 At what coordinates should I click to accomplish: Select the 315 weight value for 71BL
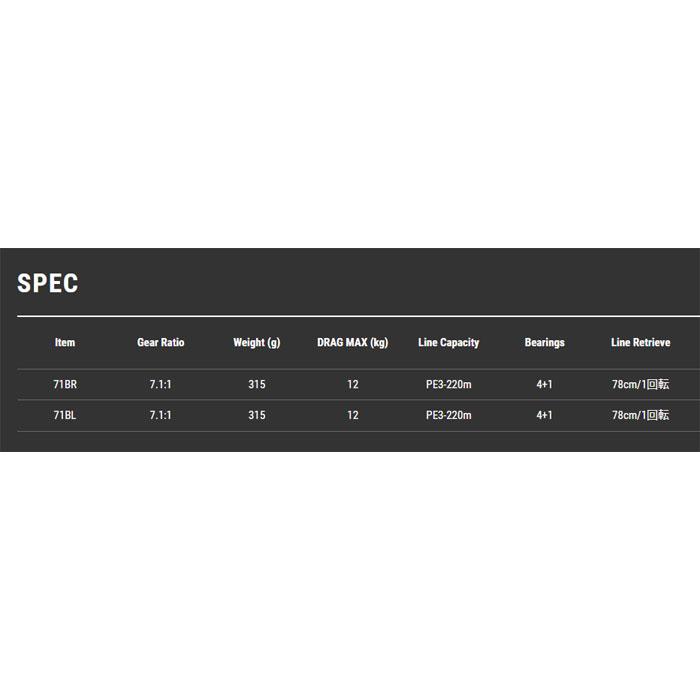257,415
